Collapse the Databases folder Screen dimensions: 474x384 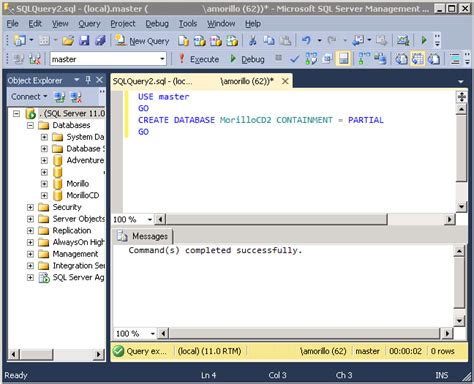coord(30,125)
